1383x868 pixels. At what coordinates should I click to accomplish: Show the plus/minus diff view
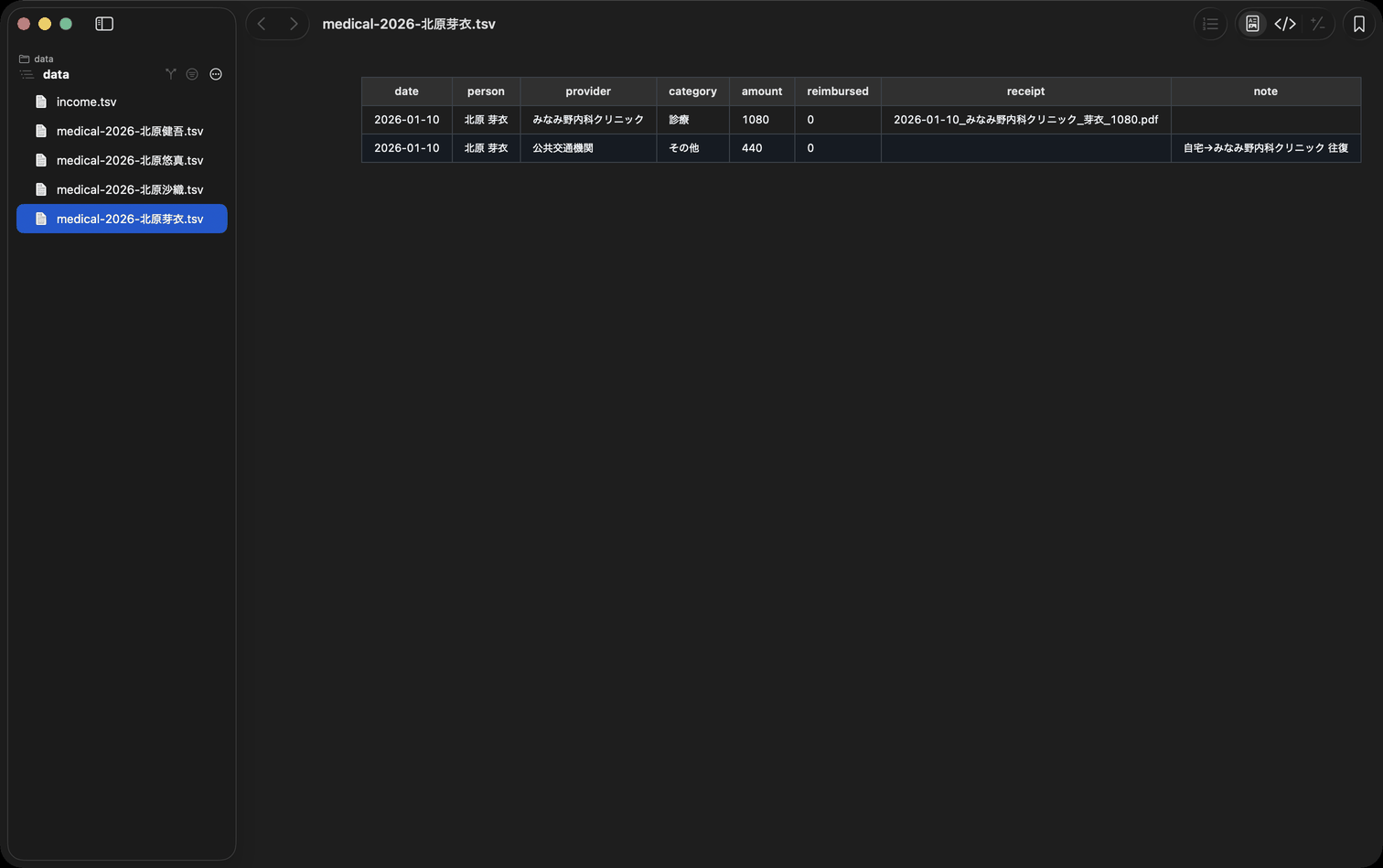click(x=1318, y=24)
